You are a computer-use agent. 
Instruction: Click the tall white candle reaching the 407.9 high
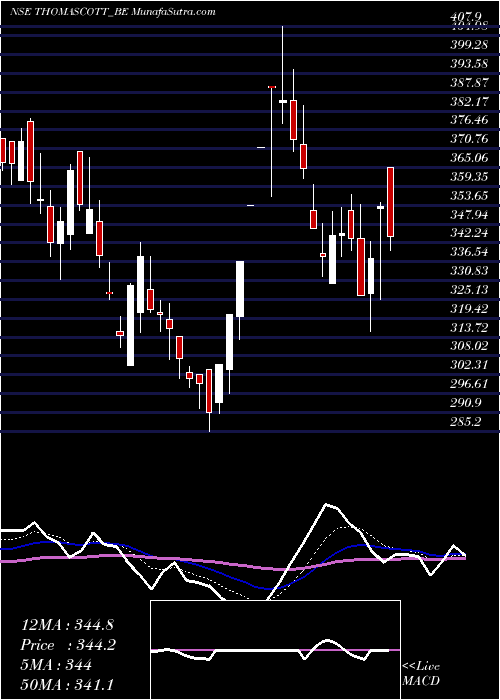(283, 75)
